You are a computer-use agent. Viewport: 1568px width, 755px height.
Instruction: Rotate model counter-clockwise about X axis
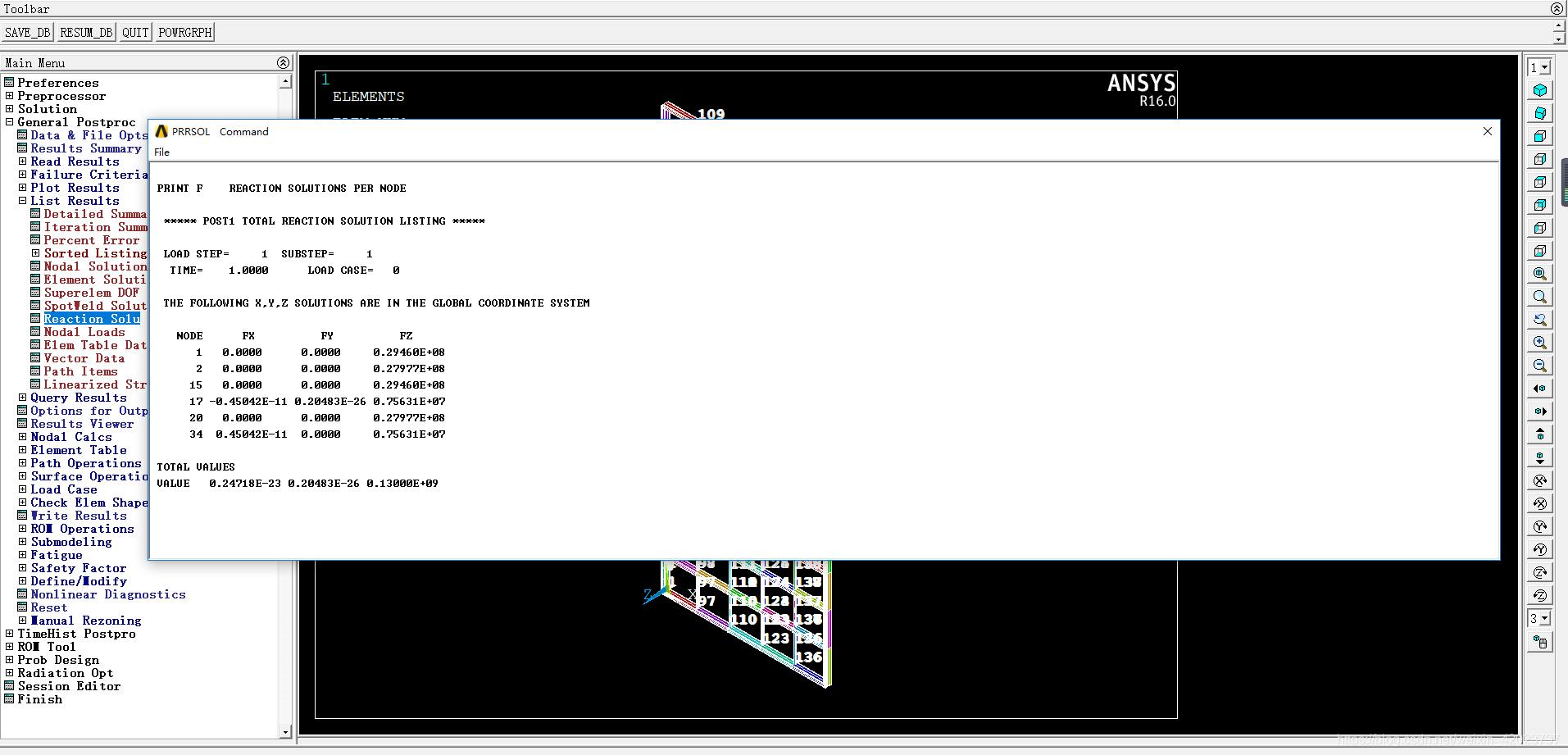pyautogui.click(x=1539, y=503)
